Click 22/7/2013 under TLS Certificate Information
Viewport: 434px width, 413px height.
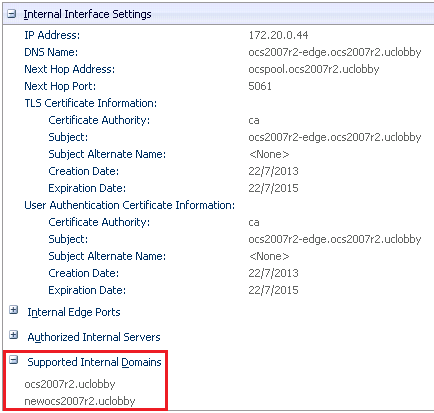pos(273,171)
